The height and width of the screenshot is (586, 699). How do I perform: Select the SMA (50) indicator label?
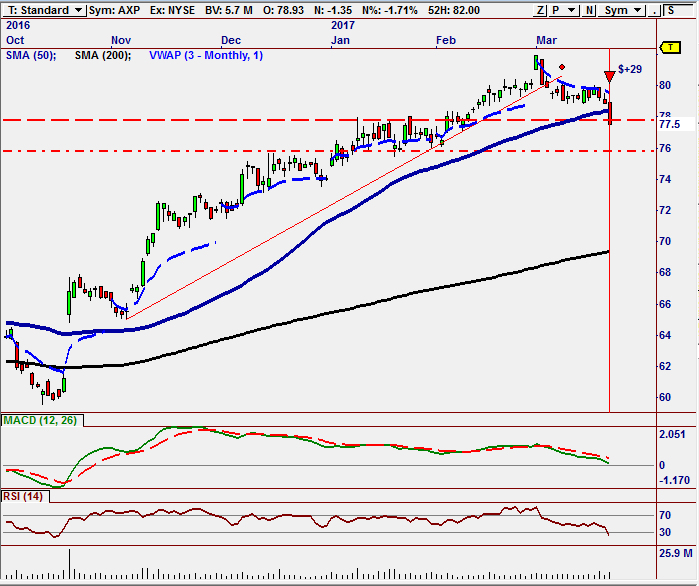coord(31,56)
